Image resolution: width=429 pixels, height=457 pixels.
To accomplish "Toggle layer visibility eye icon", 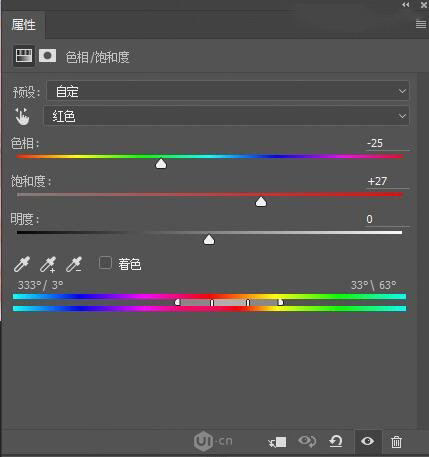I will [x=367, y=441].
